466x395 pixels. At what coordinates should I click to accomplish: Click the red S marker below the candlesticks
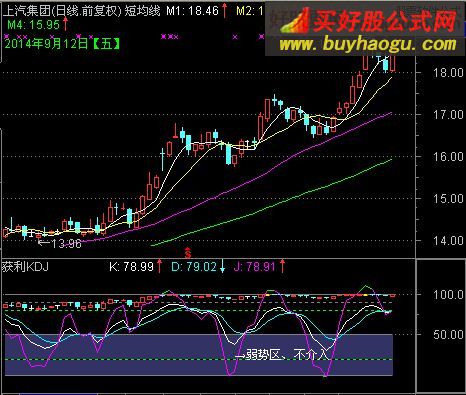[188, 253]
